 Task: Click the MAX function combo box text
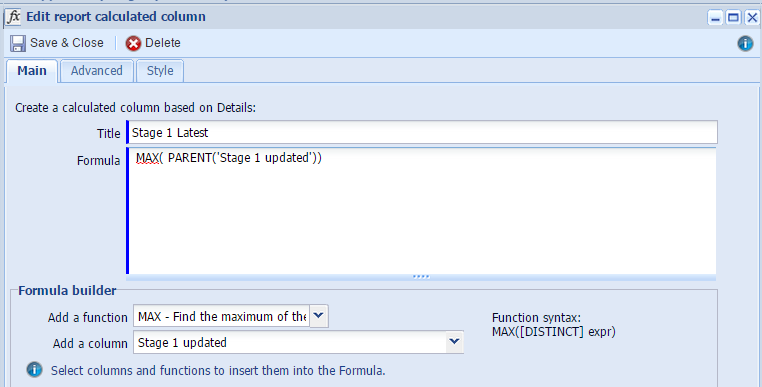tap(222, 317)
